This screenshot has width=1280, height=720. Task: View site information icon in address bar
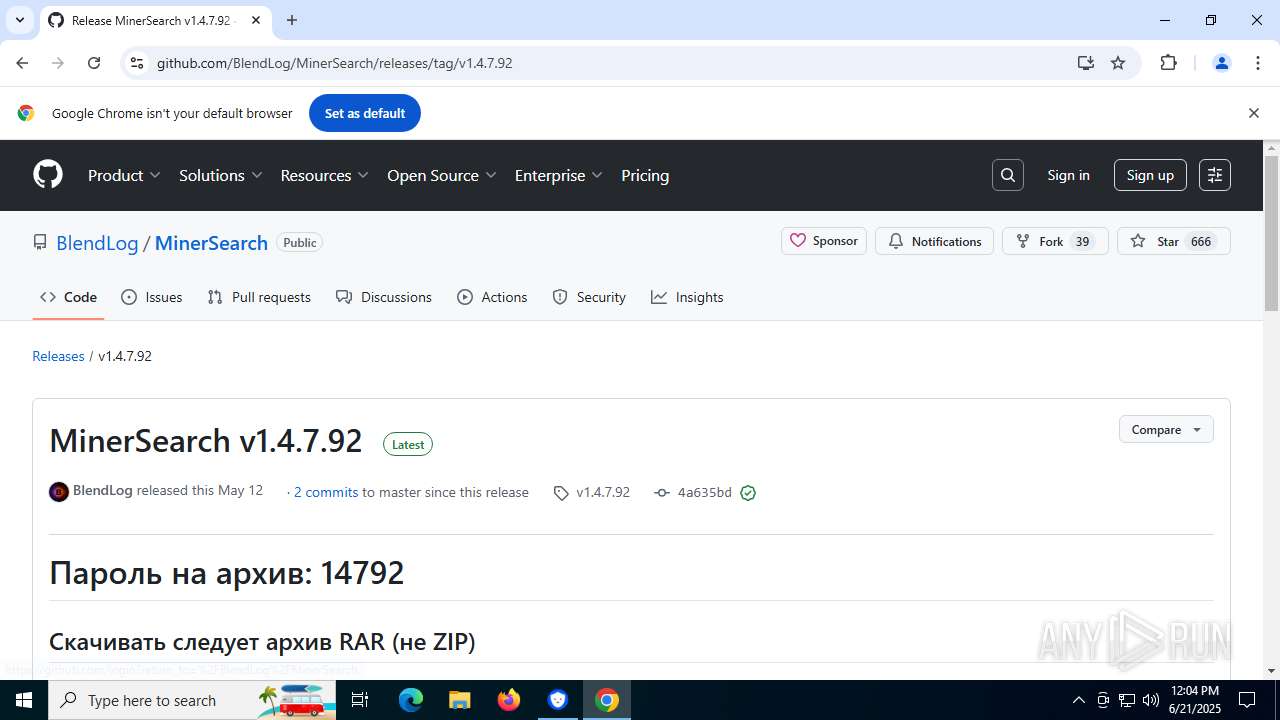(138, 63)
